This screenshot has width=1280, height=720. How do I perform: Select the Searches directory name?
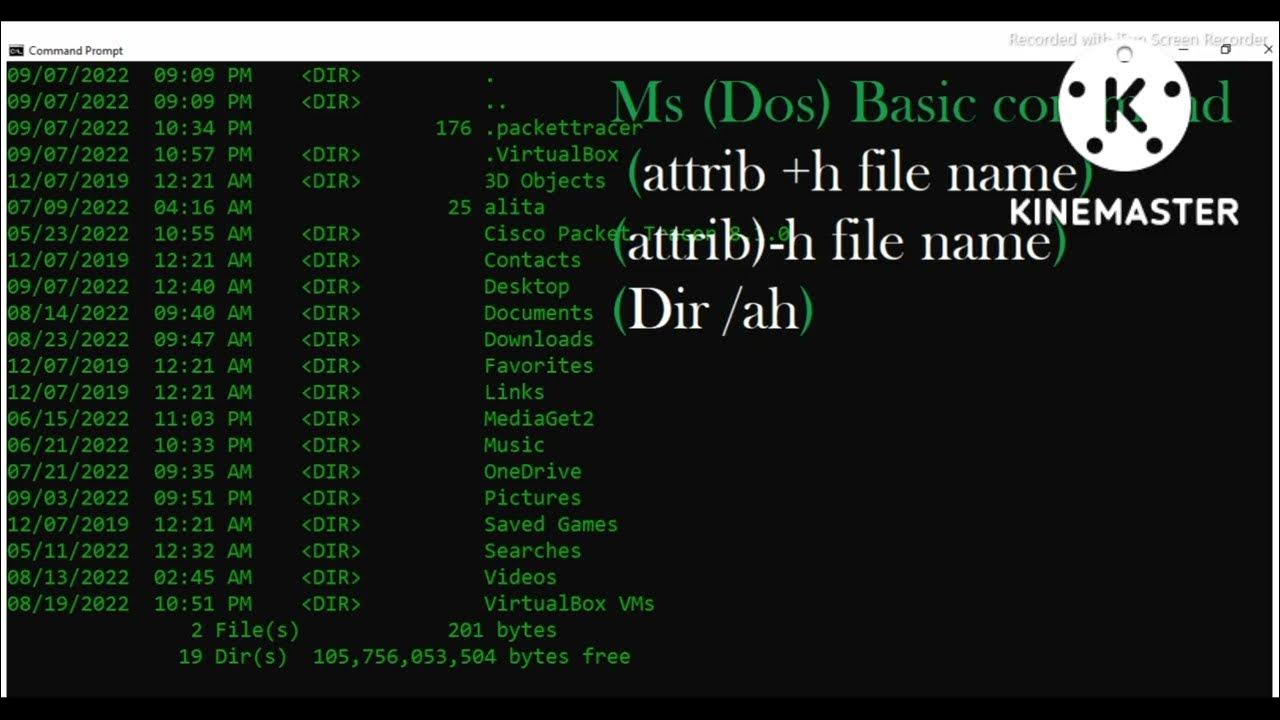[x=532, y=551]
